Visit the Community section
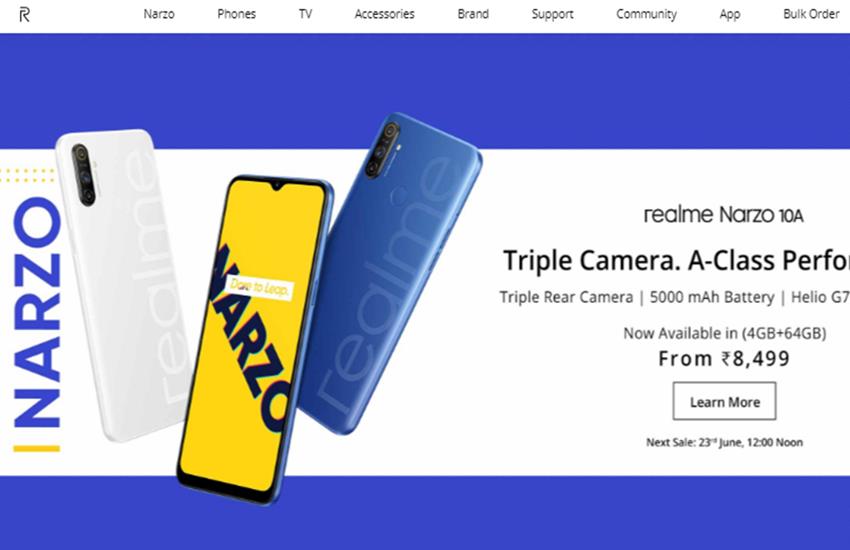Viewport: 850px width, 550px height. [646, 14]
